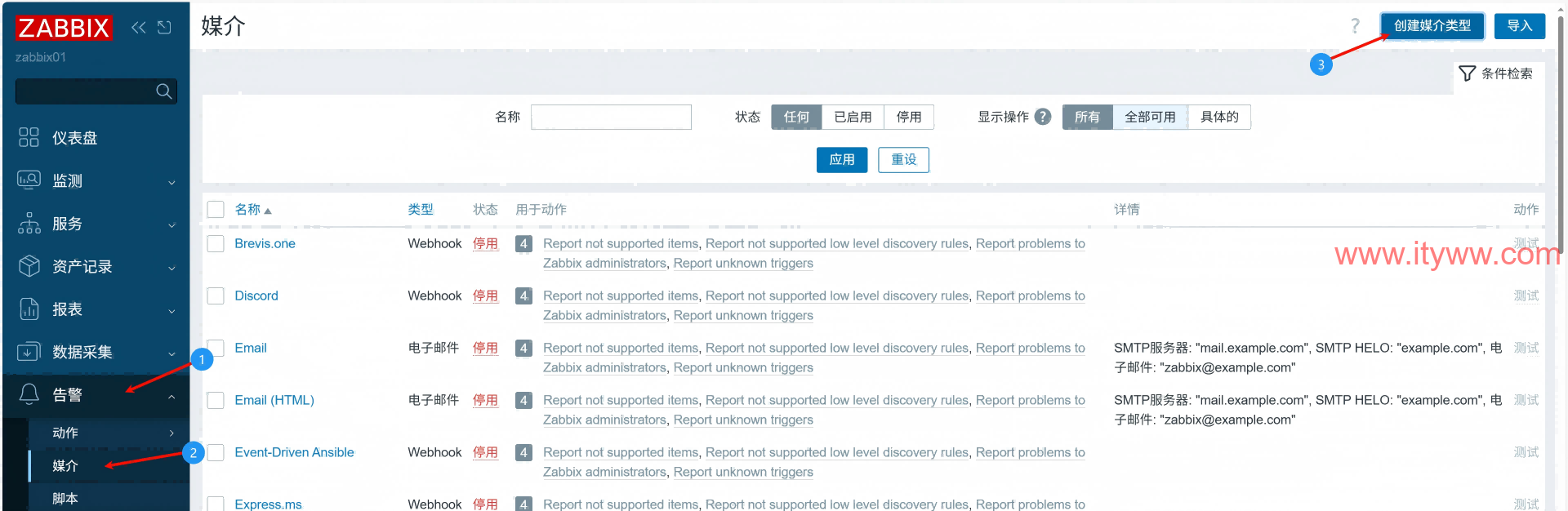Open the Discord media type link
This screenshot has height=511, width=1568.
pos(256,295)
